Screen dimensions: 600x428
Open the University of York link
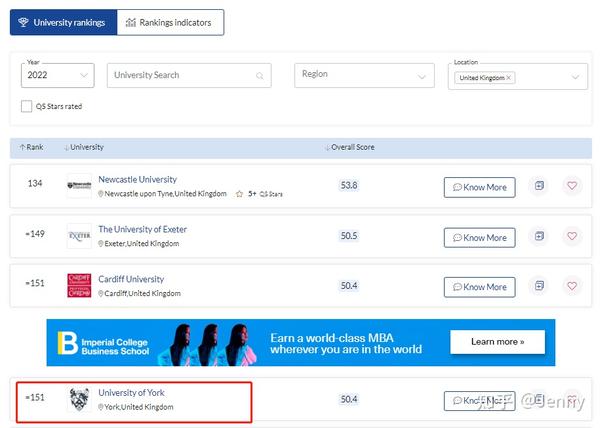131,393
